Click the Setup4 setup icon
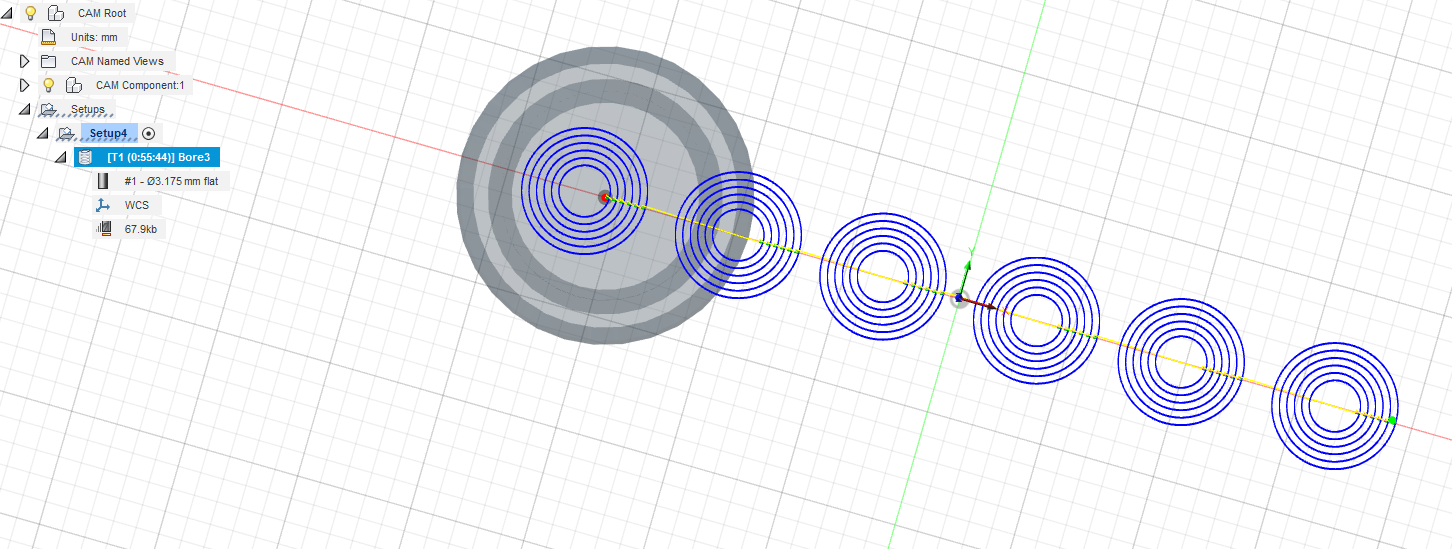 (x=66, y=133)
